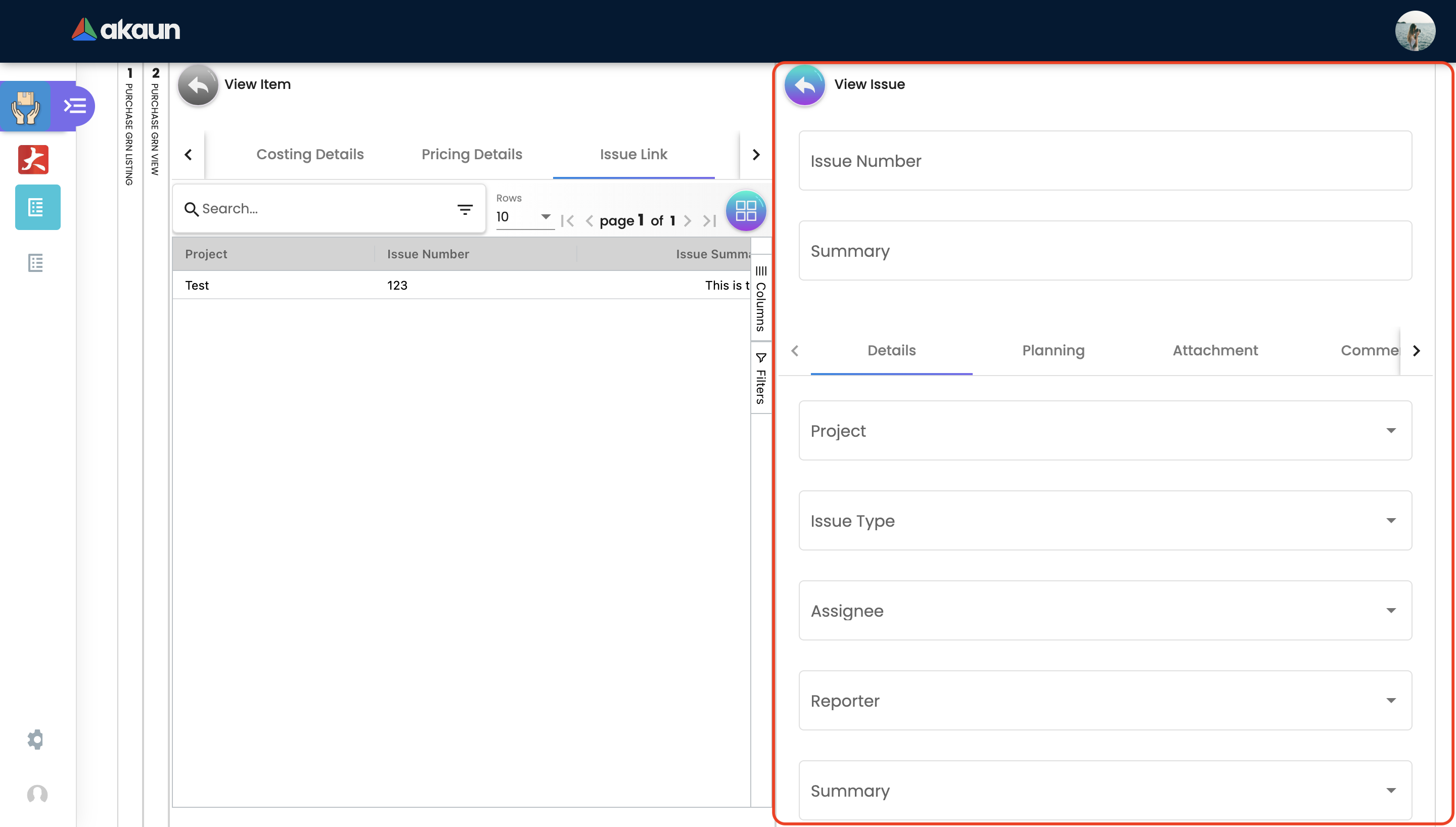Open the Rows per page selector
1456x827 pixels.
point(524,217)
